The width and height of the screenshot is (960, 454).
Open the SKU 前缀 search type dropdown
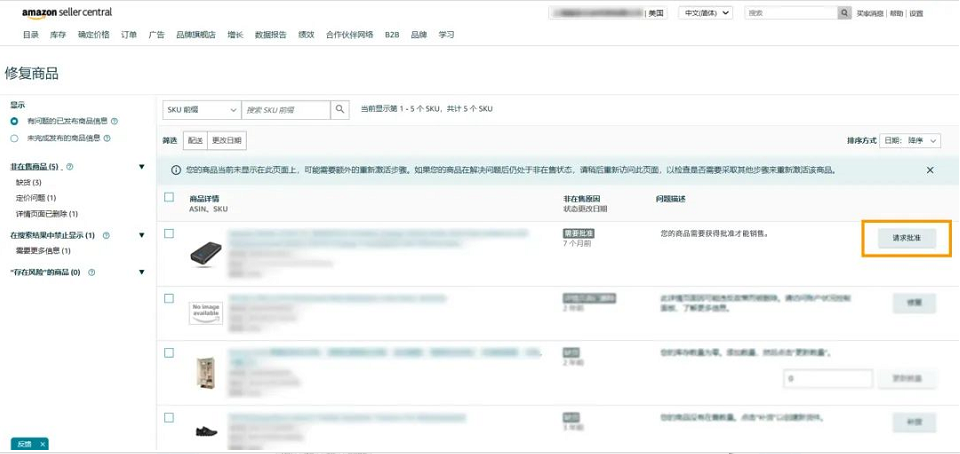(202, 109)
